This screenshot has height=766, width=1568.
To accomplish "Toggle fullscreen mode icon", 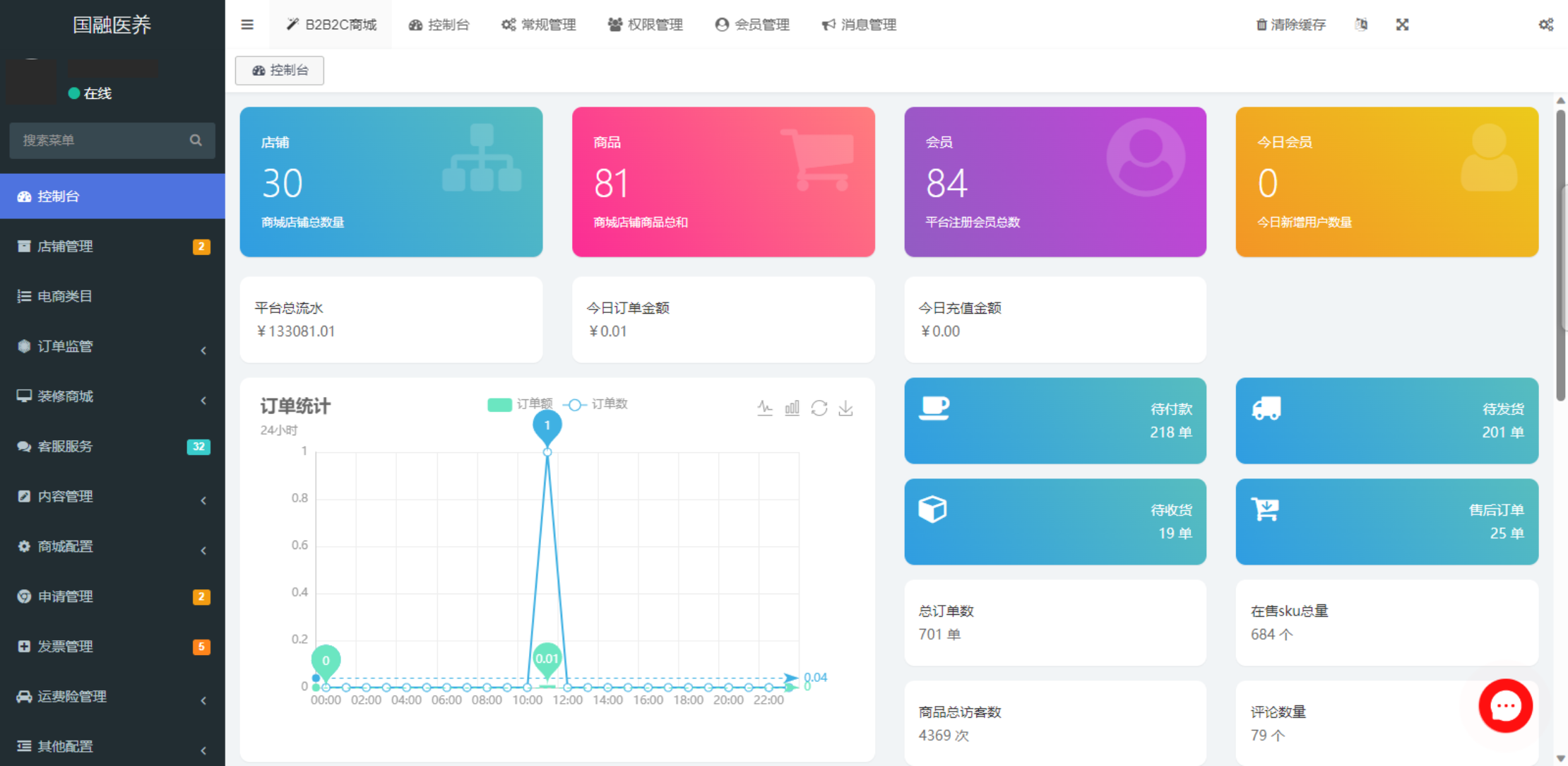I will 1402,25.
